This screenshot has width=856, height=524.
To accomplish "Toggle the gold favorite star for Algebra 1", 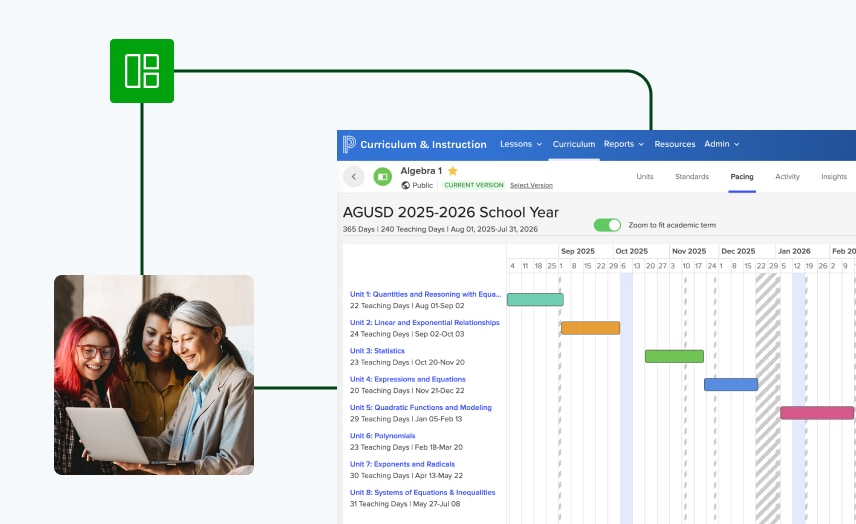I will [x=453, y=171].
